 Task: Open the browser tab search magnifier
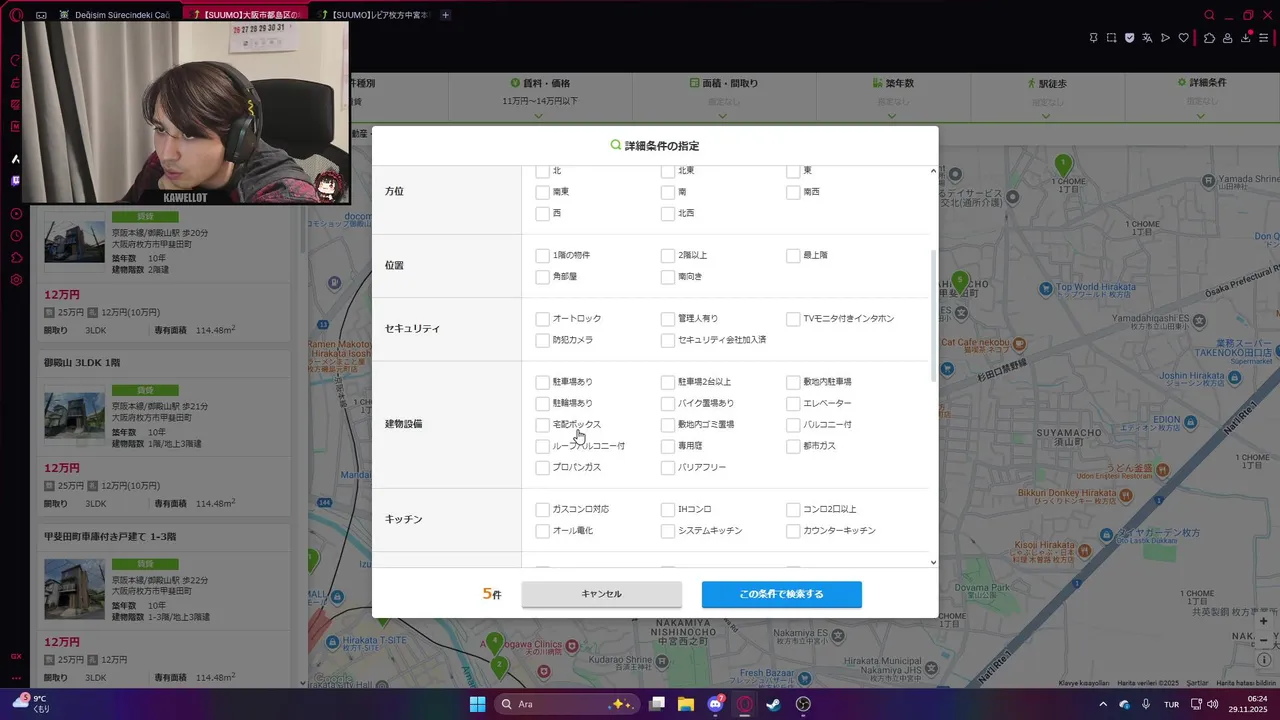1210,15
